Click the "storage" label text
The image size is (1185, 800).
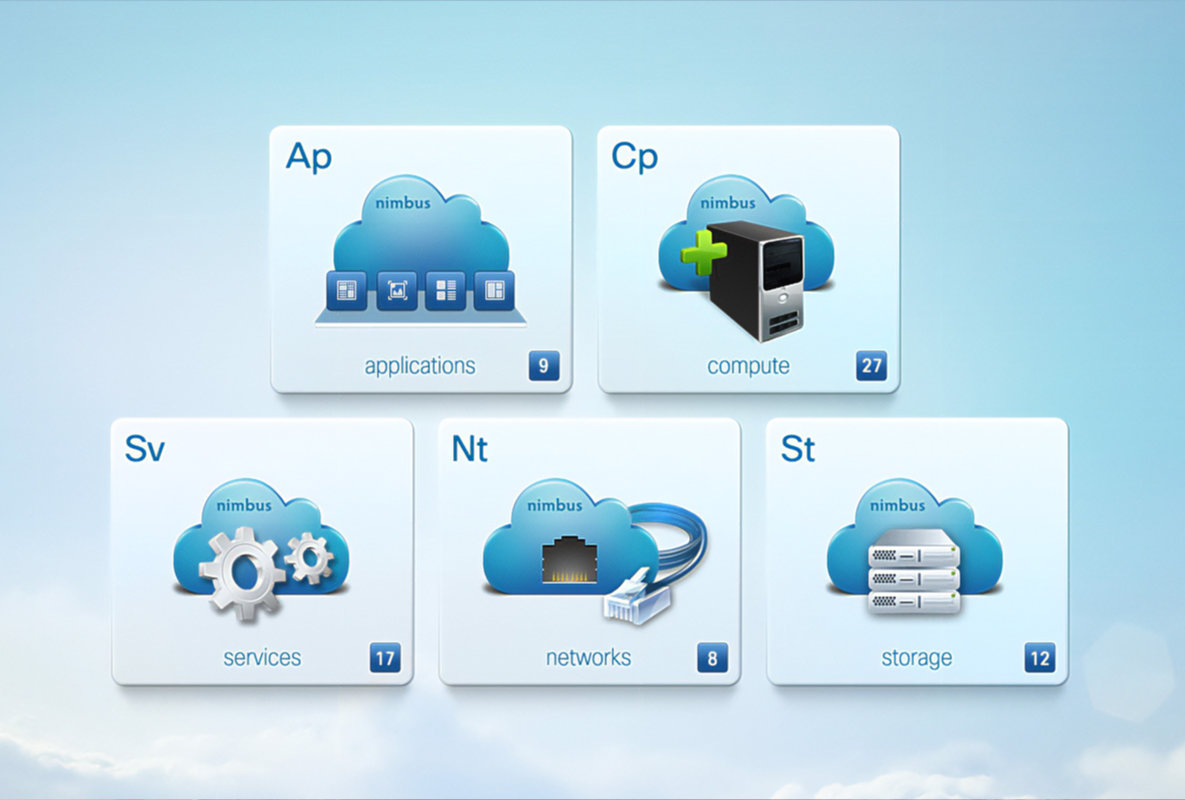click(917, 659)
